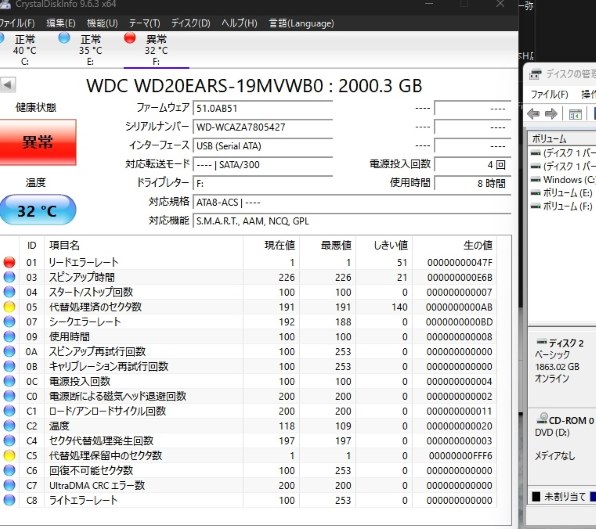Click the serial number field WD-WCAZA7805427
This screenshot has width=596, height=529.
click(263, 127)
